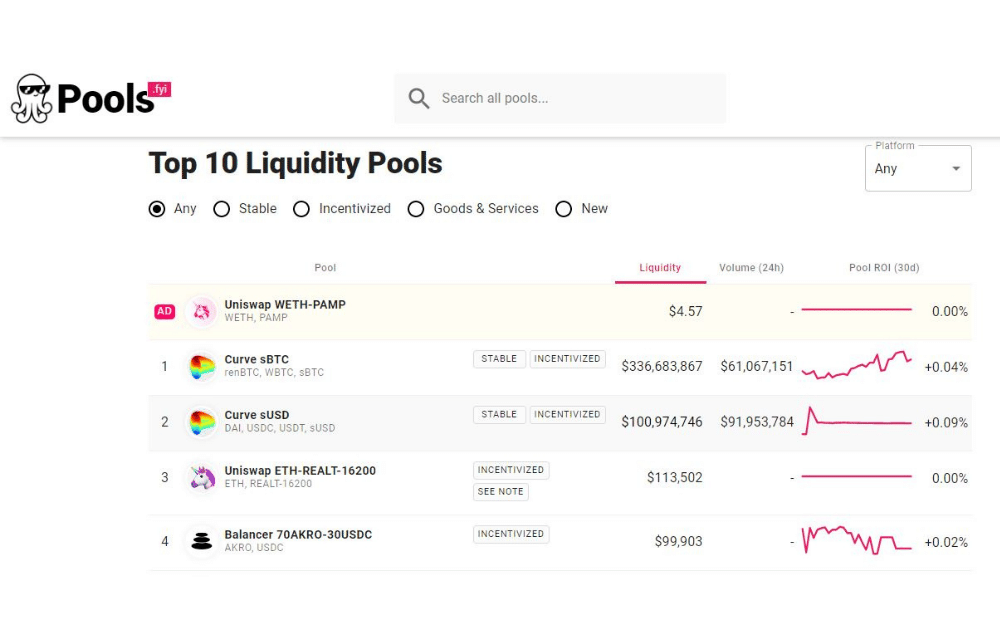Click INCENTIVIZED tag on Balancer row
The image size is (1000, 628).
(511, 534)
